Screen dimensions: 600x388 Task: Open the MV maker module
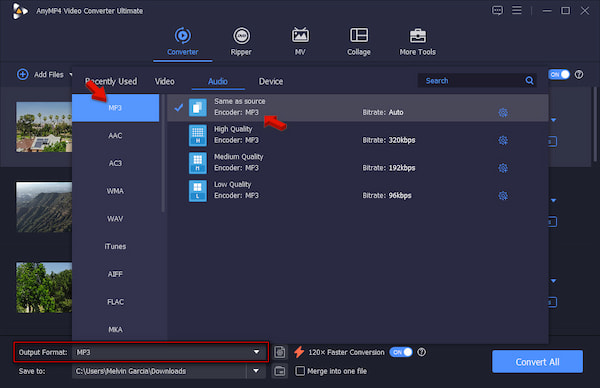point(300,41)
